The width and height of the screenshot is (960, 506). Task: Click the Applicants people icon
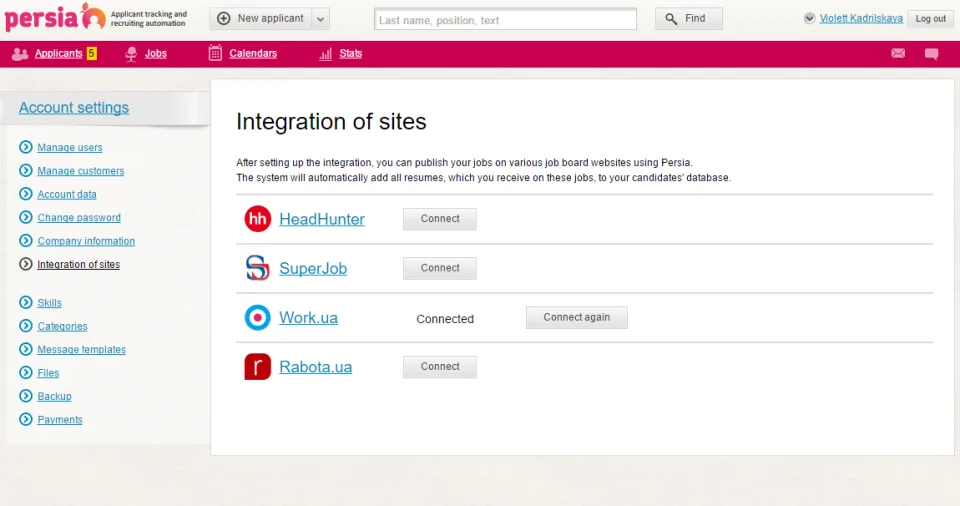click(20, 54)
